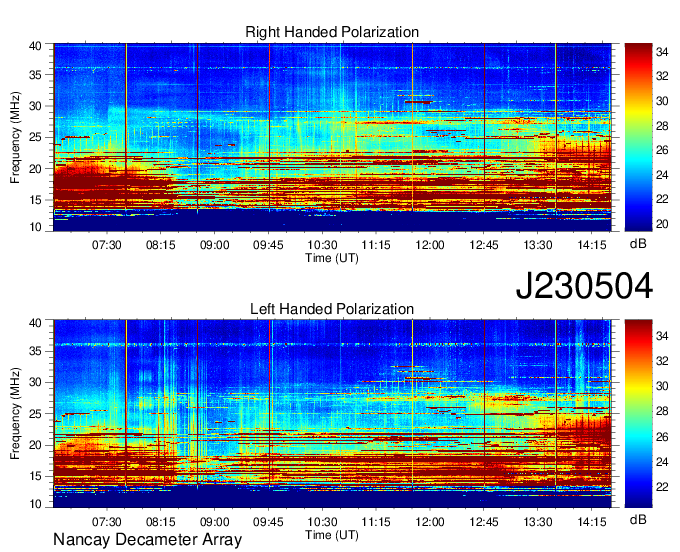Click the left-handed polarization spectrogram image
The image size is (680, 552).
tap(332, 414)
